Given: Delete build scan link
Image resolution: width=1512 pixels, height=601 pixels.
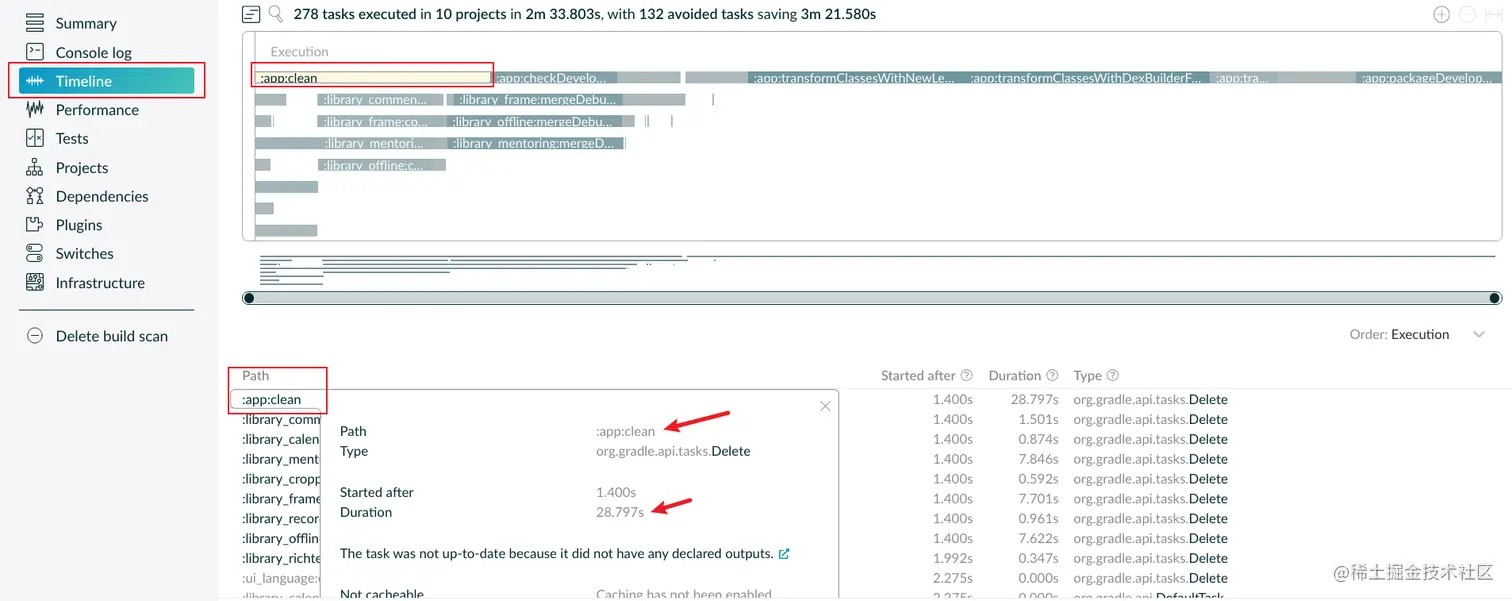Looking at the screenshot, I should point(112,336).
